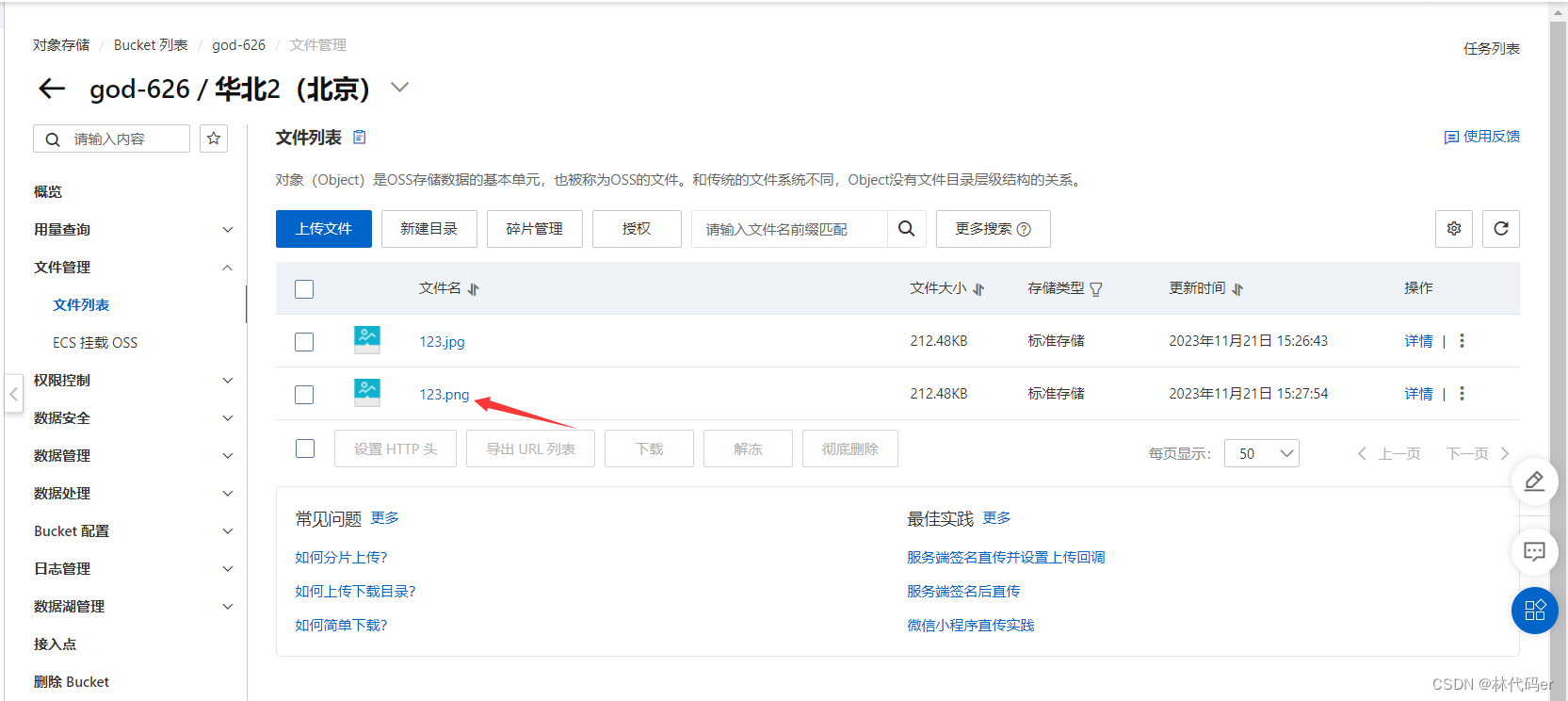Expand 数据处理 menu
Image resolution: width=1568 pixels, height=701 pixels.
pos(227,494)
